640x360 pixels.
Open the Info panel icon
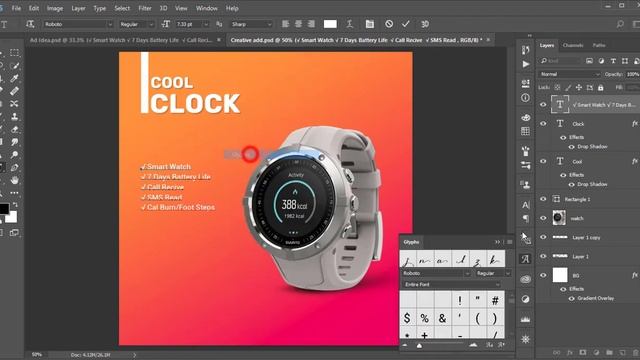click(525, 98)
